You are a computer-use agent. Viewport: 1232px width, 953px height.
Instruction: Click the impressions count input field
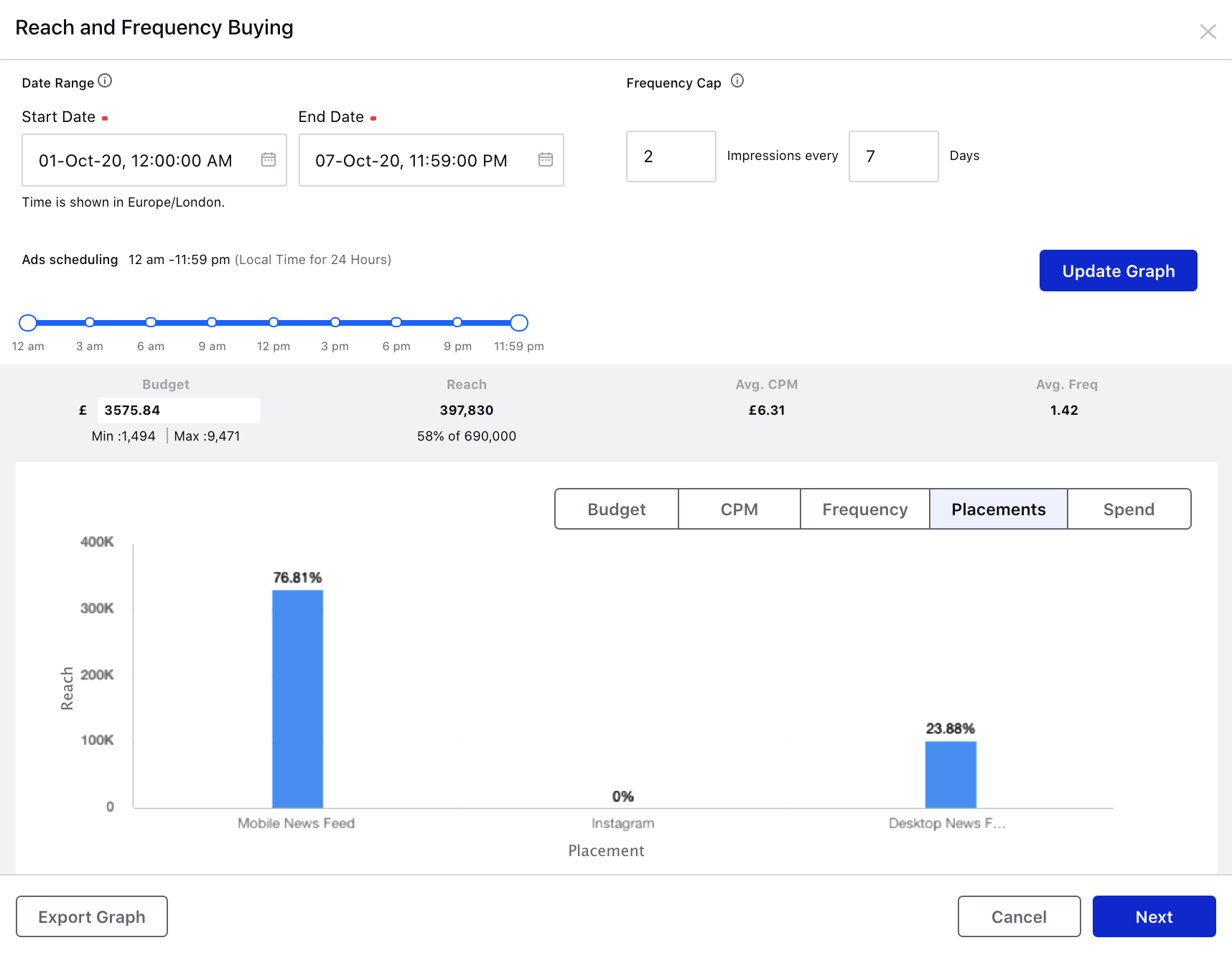[x=671, y=156]
